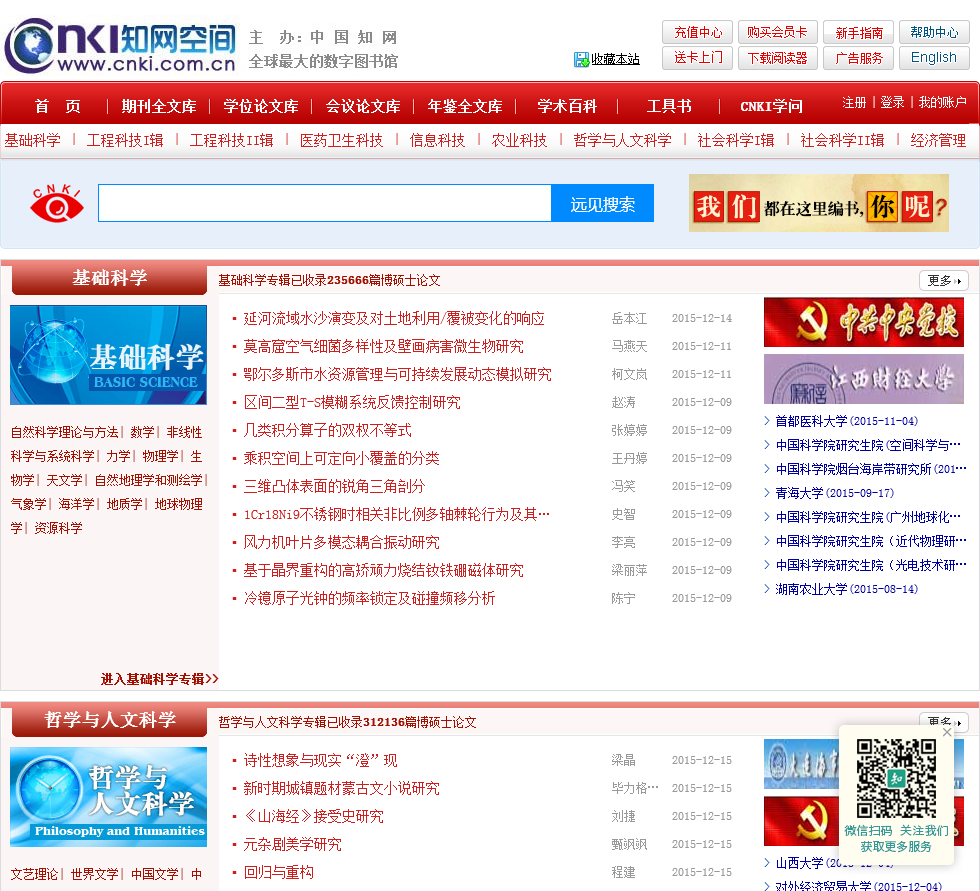Open 湖南农业大学 (2015-08-14) link
The width and height of the screenshot is (980, 891).
pos(846,589)
